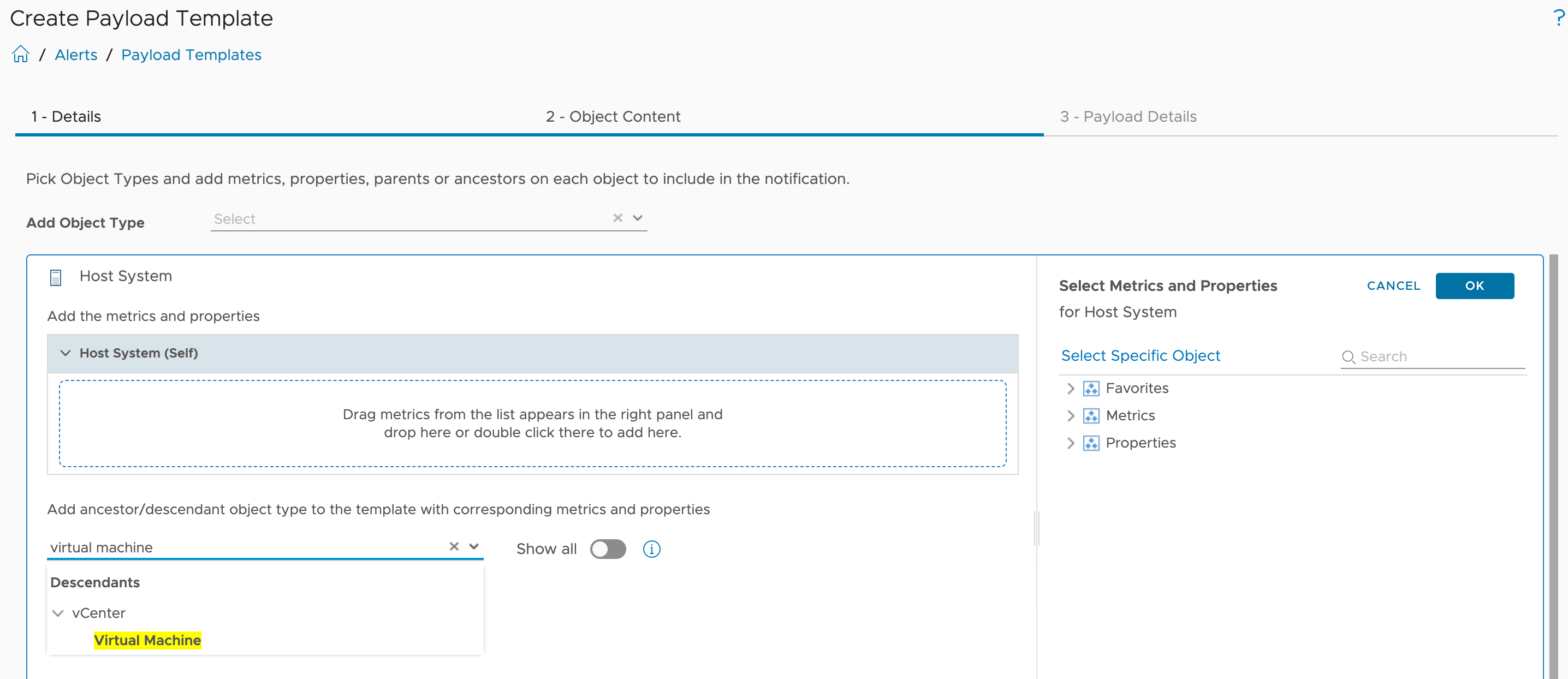This screenshot has width=1568, height=679.
Task: Open the Add Object Type dropdown
Action: coord(637,217)
